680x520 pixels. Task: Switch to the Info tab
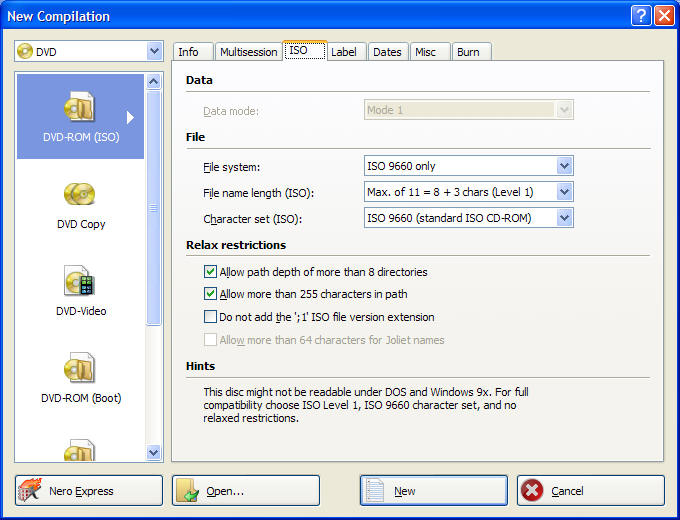(x=193, y=52)
